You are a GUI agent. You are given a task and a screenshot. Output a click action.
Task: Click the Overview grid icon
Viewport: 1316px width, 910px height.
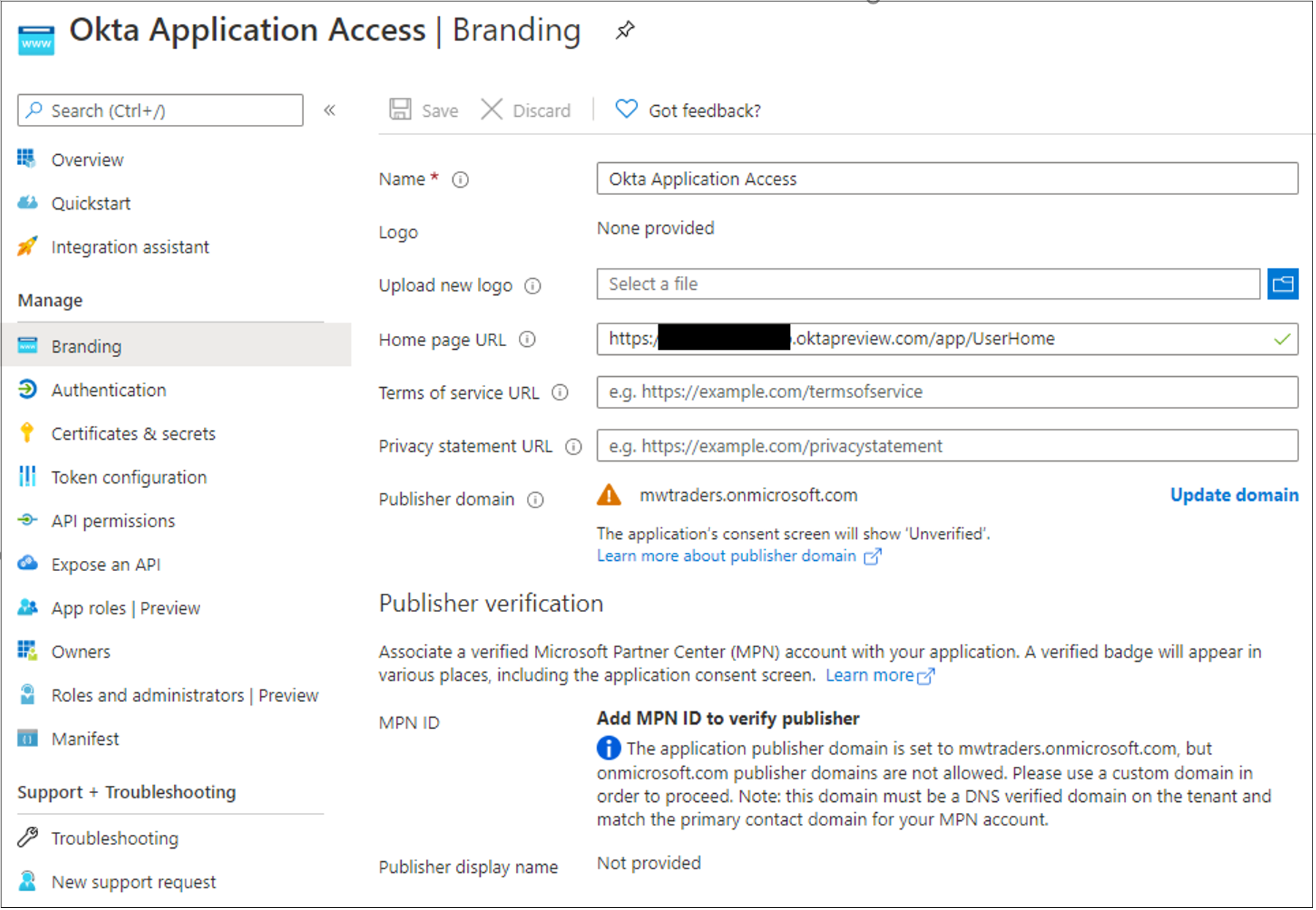point(27,158)
